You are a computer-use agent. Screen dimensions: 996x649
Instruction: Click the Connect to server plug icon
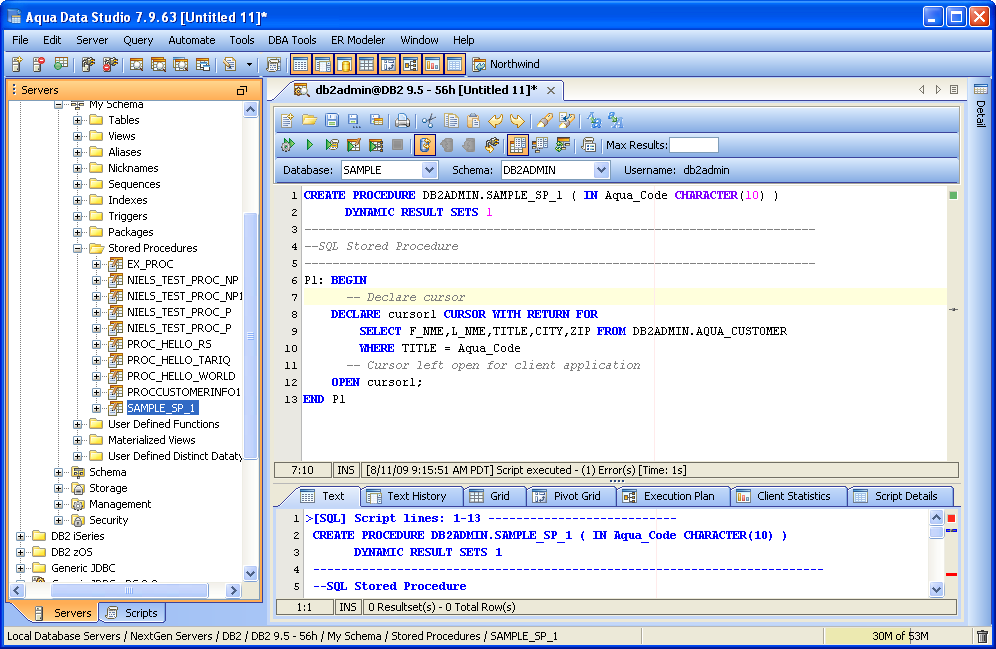click(88, 64)
